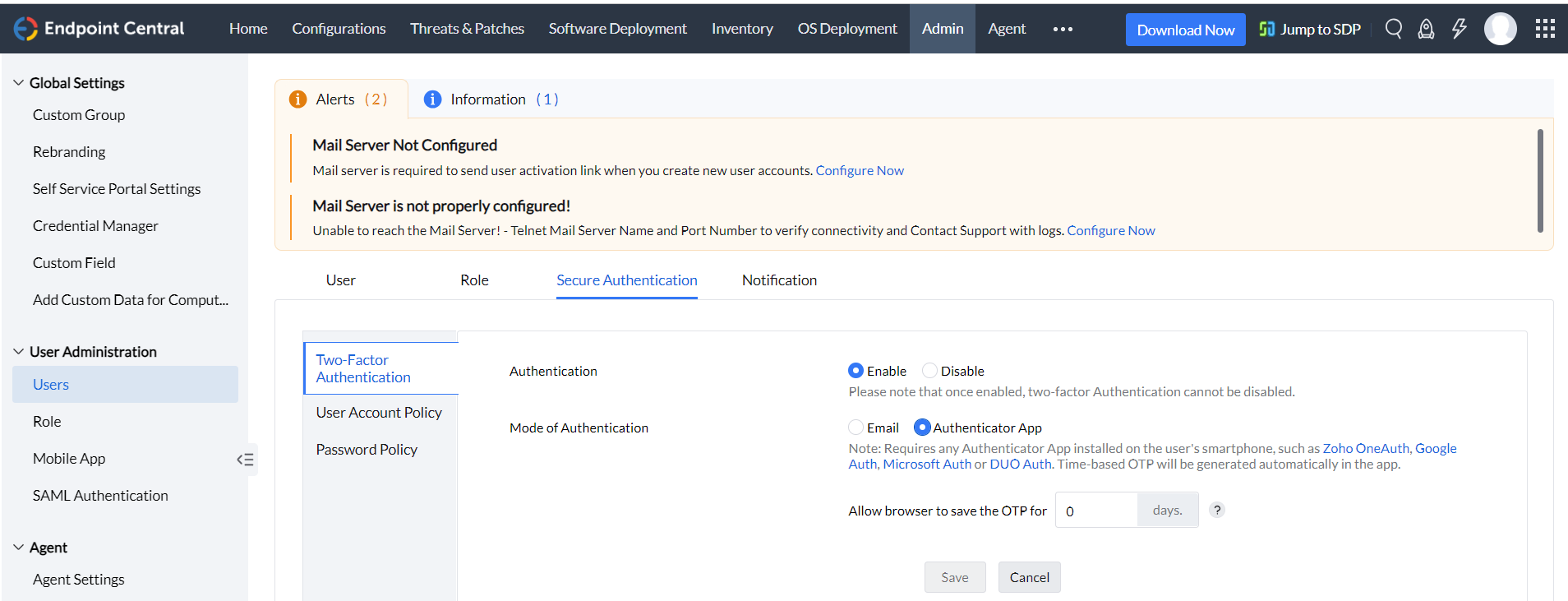Open the Threats & Patches menu
1568x601 pixels.
467,29
